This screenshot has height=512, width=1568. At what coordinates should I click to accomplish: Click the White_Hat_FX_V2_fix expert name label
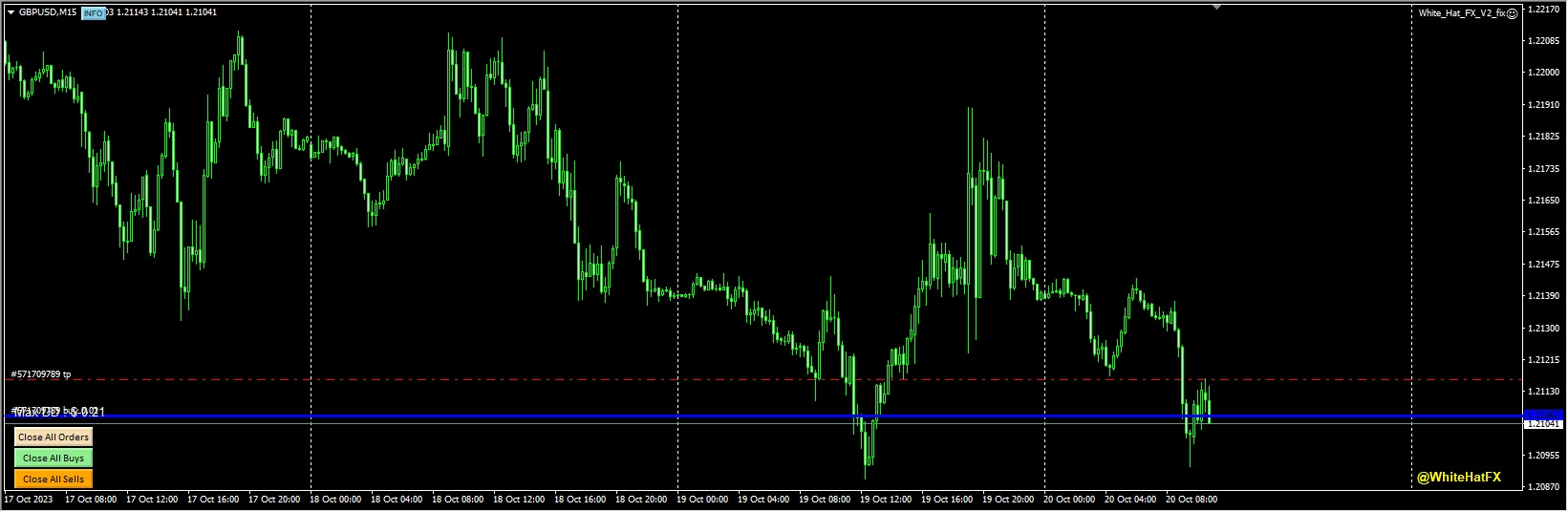pos(1461,13)
